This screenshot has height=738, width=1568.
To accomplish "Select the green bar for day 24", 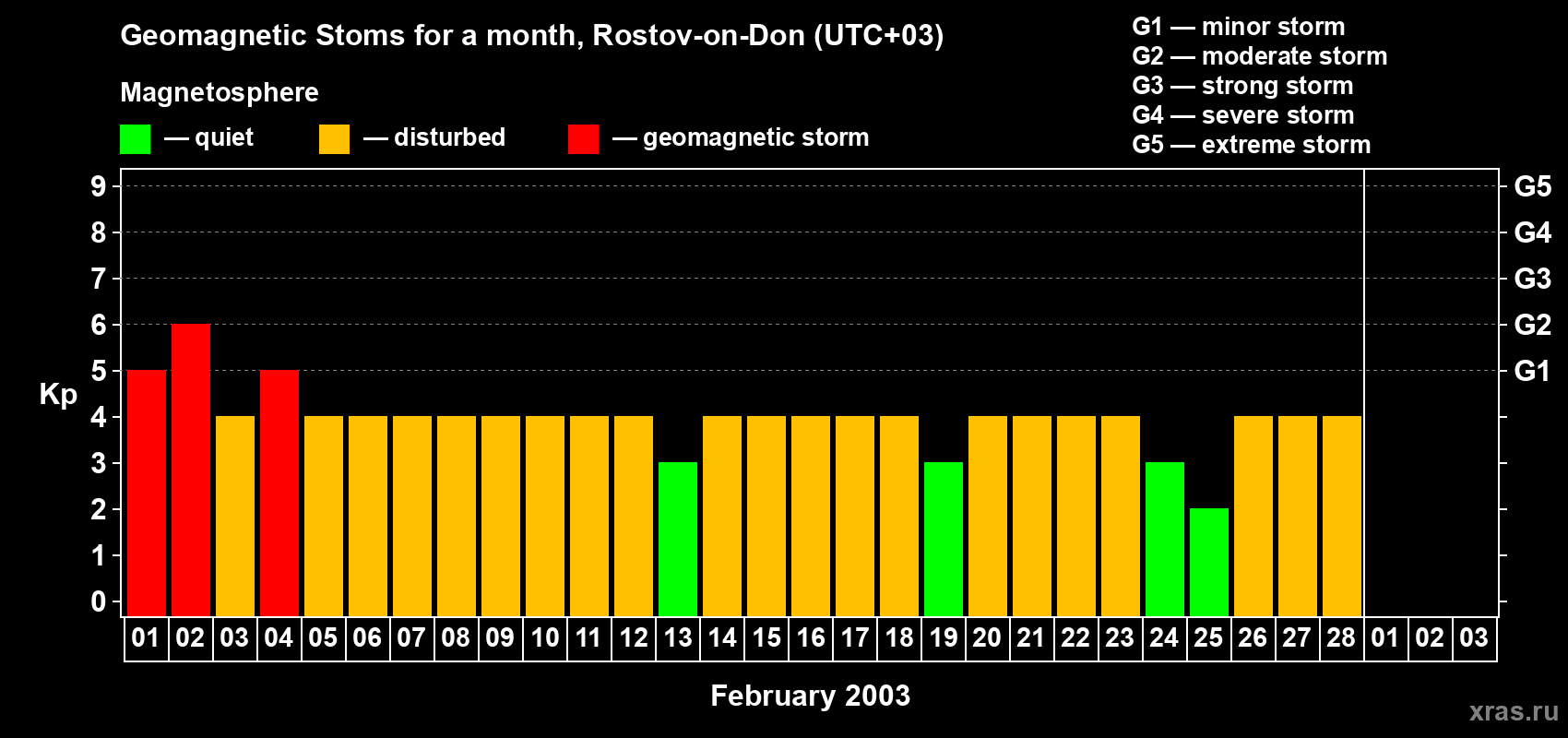I will [x=1165, y=539].
